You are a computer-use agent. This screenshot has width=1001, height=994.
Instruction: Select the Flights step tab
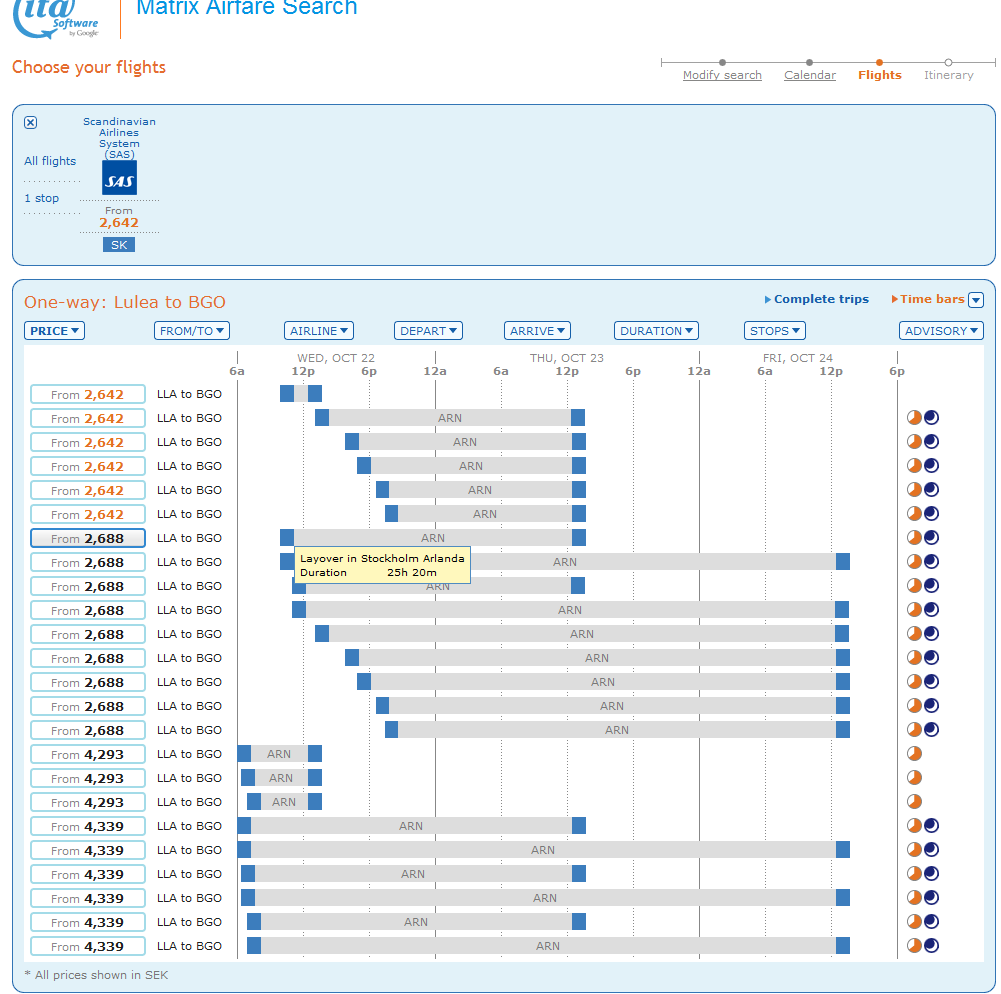click(880, 75)
